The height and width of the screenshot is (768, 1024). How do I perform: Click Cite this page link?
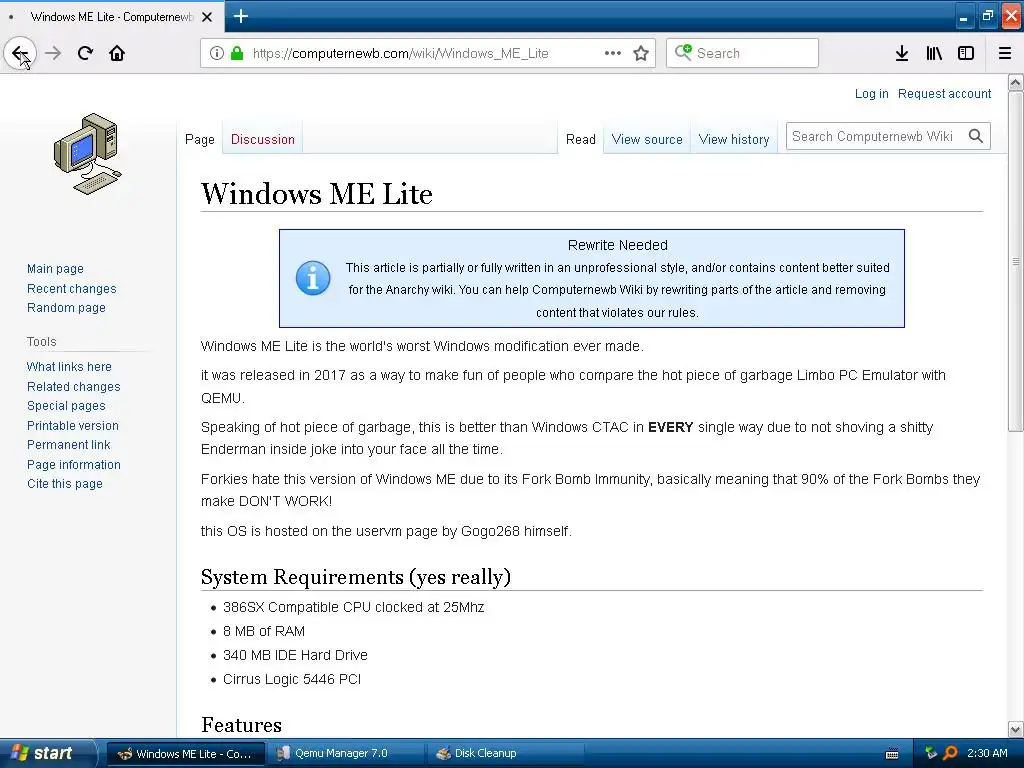(x=65, y=484)
